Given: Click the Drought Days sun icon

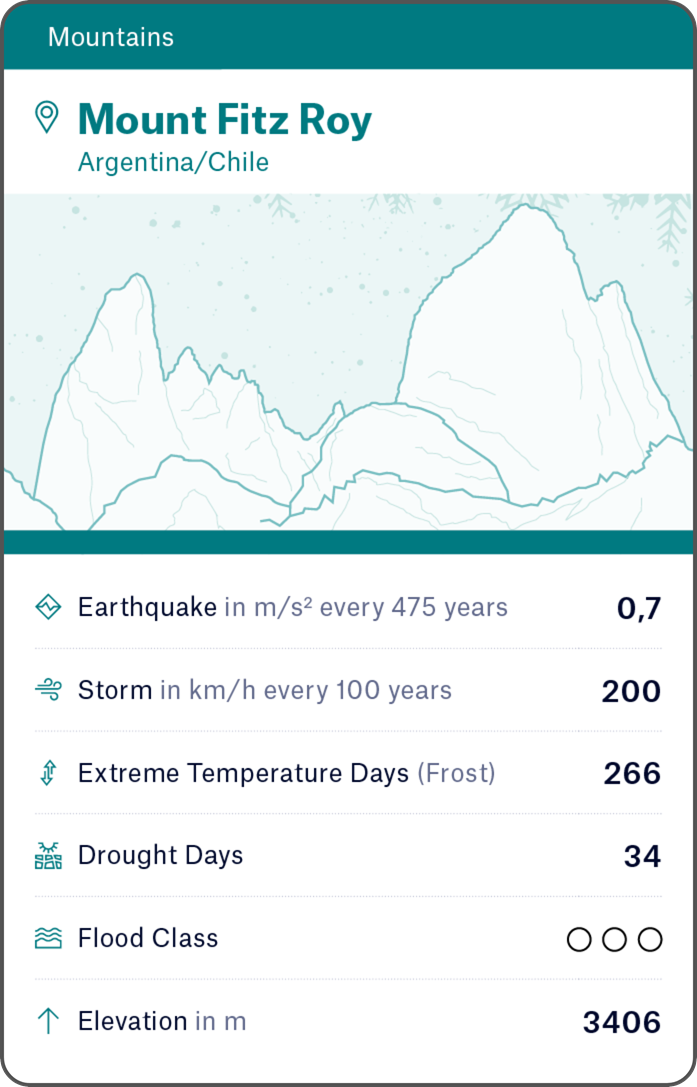Looking at the screenshot, I should [x=48, y=856].
